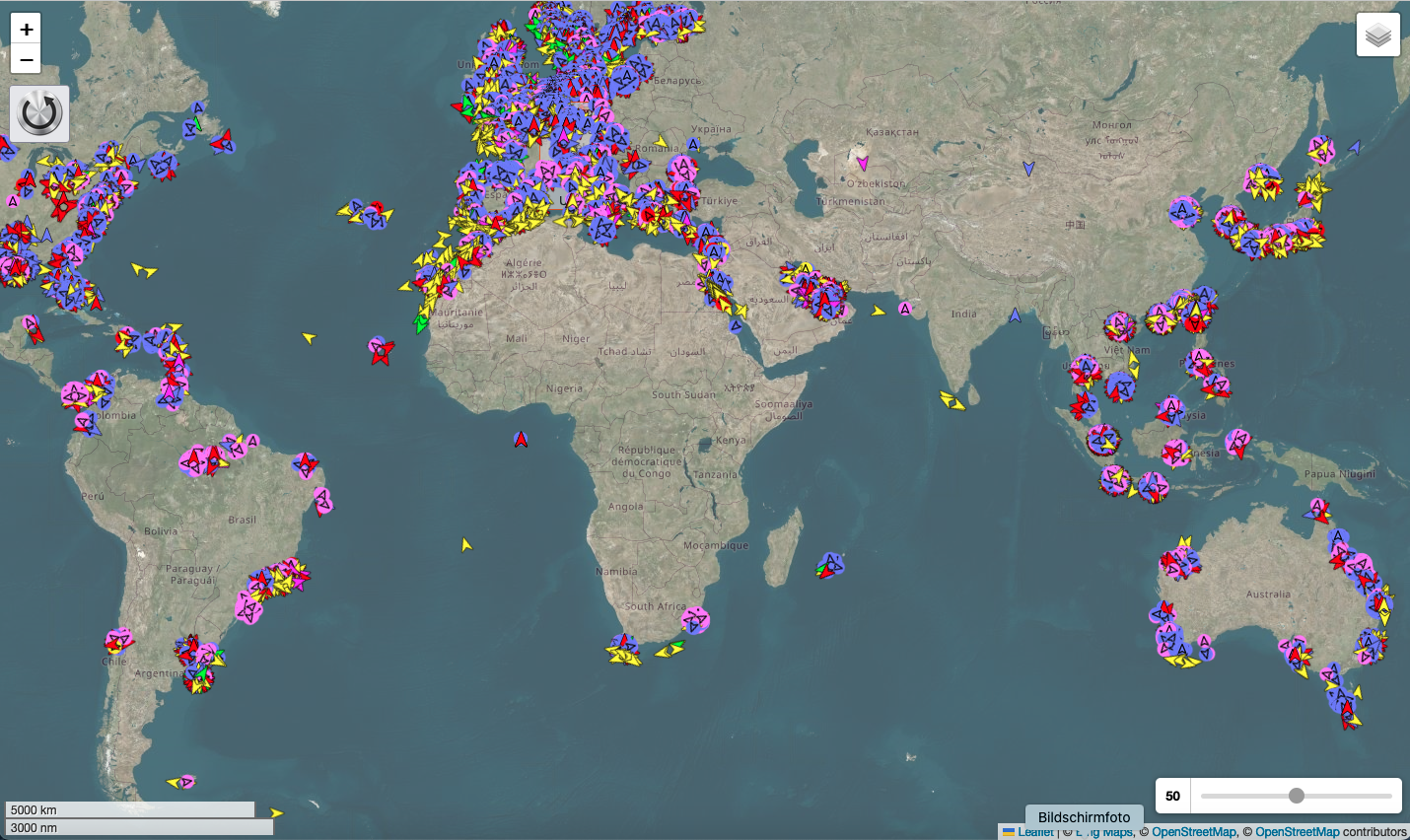
Task: Open the last OpenStreetMap contributors link
Action: [x=1297, y=832]
